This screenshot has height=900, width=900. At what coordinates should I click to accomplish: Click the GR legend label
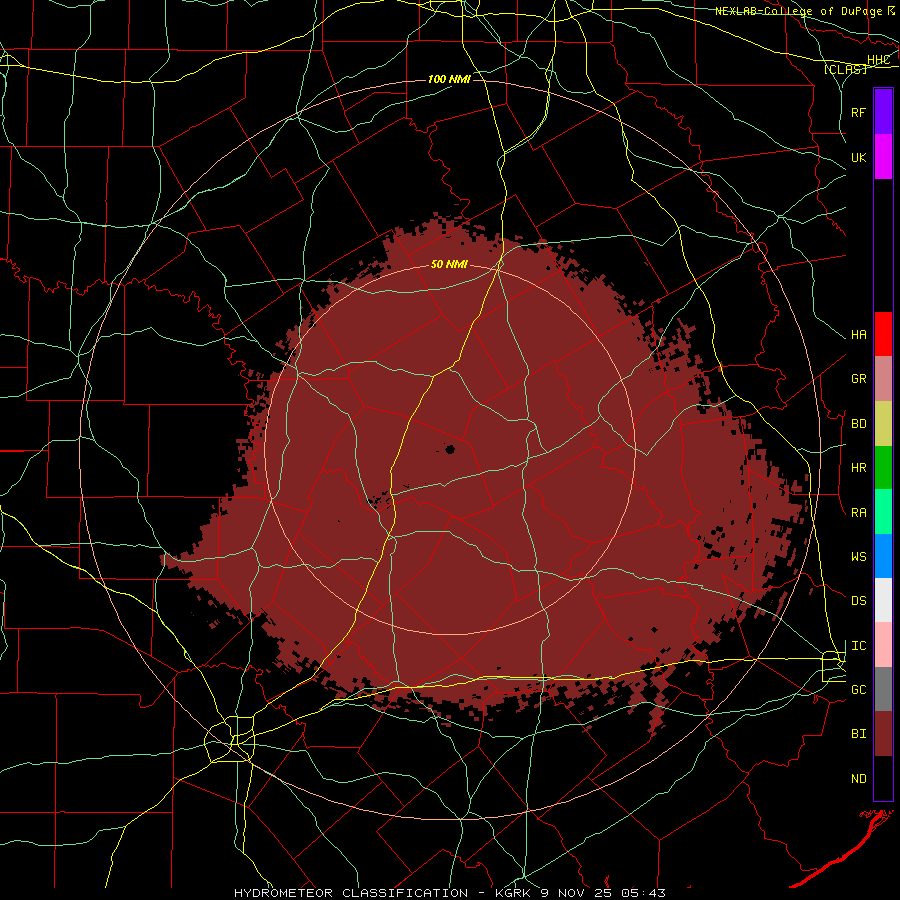[859, 379]
